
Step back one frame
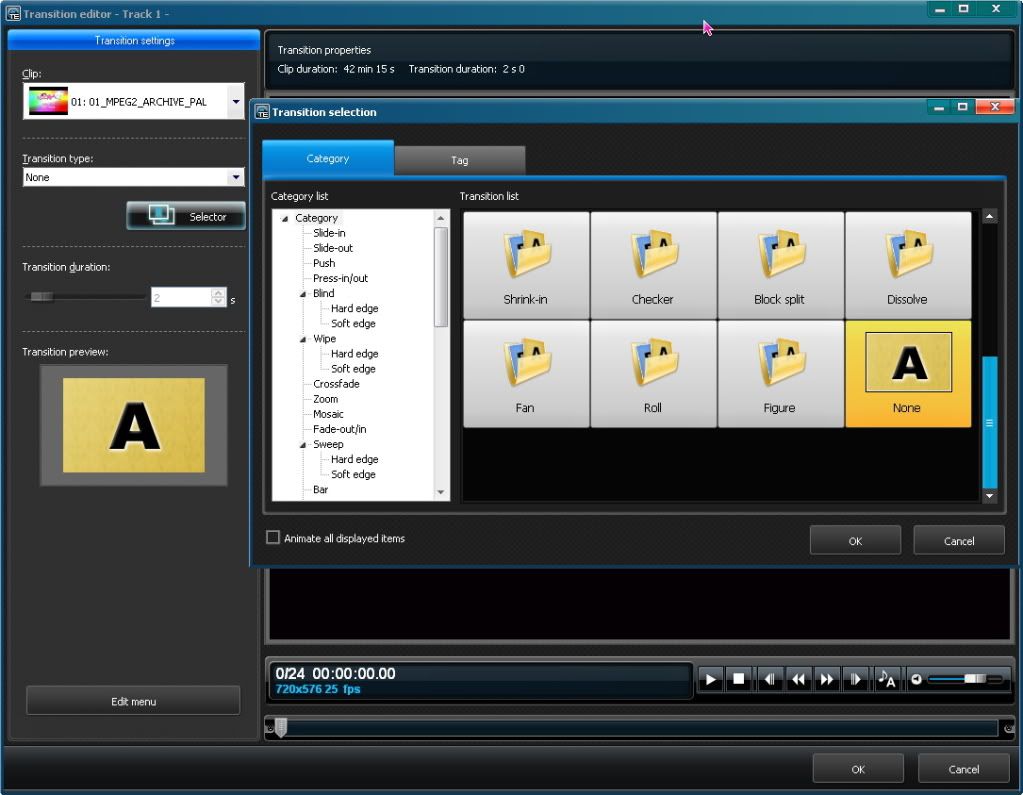[x=769, y=680]
